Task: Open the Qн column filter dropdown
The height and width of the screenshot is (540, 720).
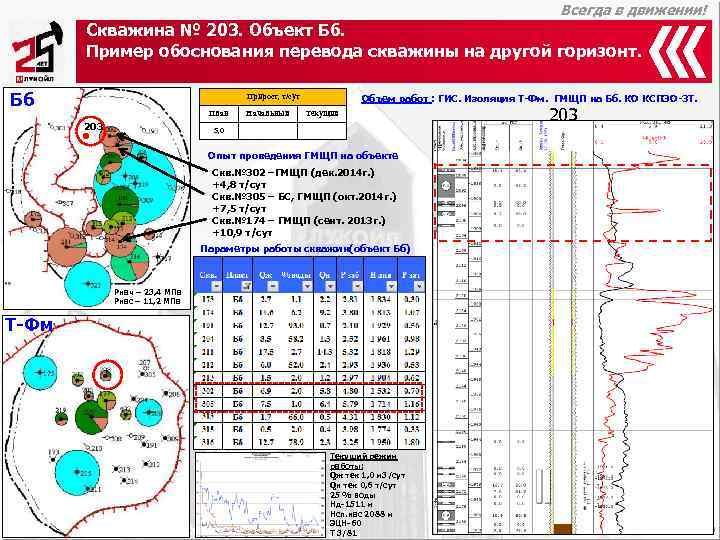Action: [330, 287]
